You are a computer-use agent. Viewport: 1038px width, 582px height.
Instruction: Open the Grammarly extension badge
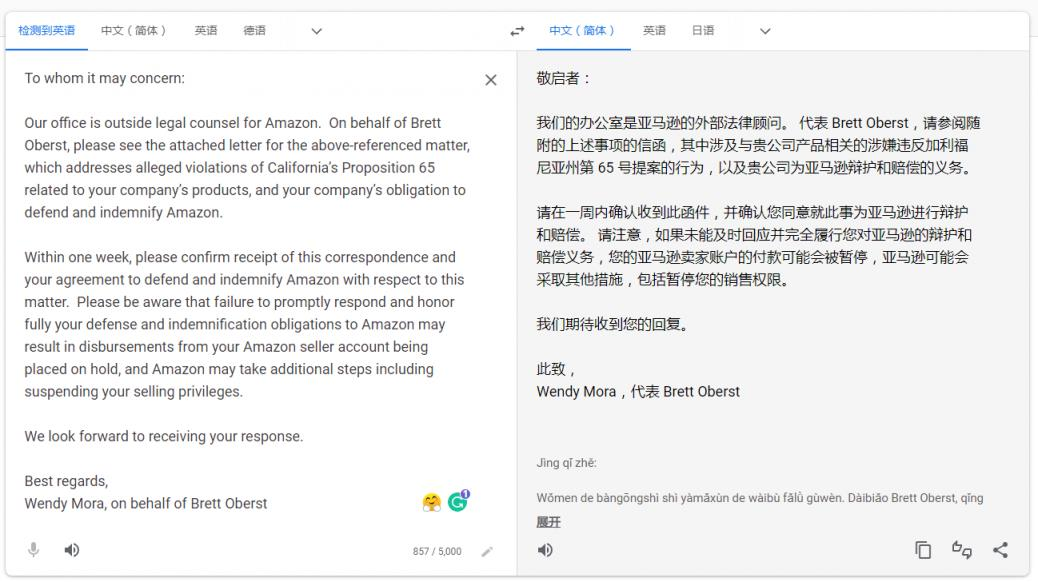pyautogui.click(x=458, y=501)
